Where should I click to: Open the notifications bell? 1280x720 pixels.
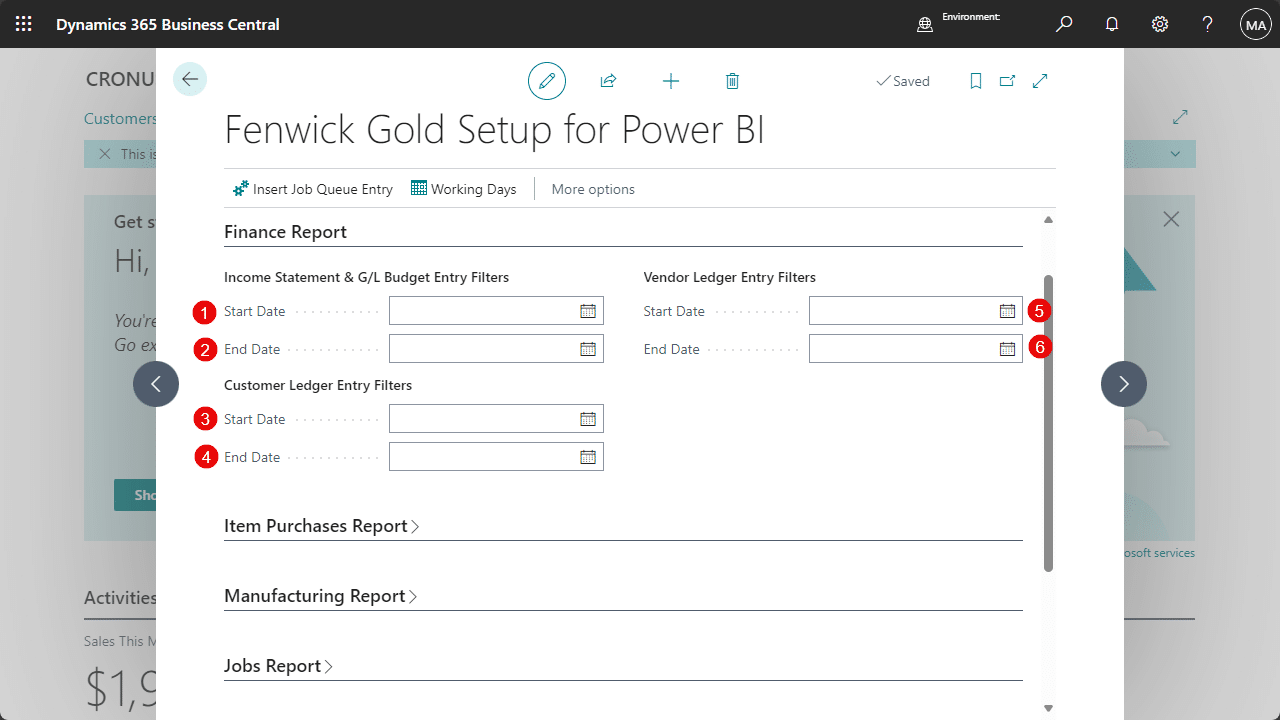1112,24
